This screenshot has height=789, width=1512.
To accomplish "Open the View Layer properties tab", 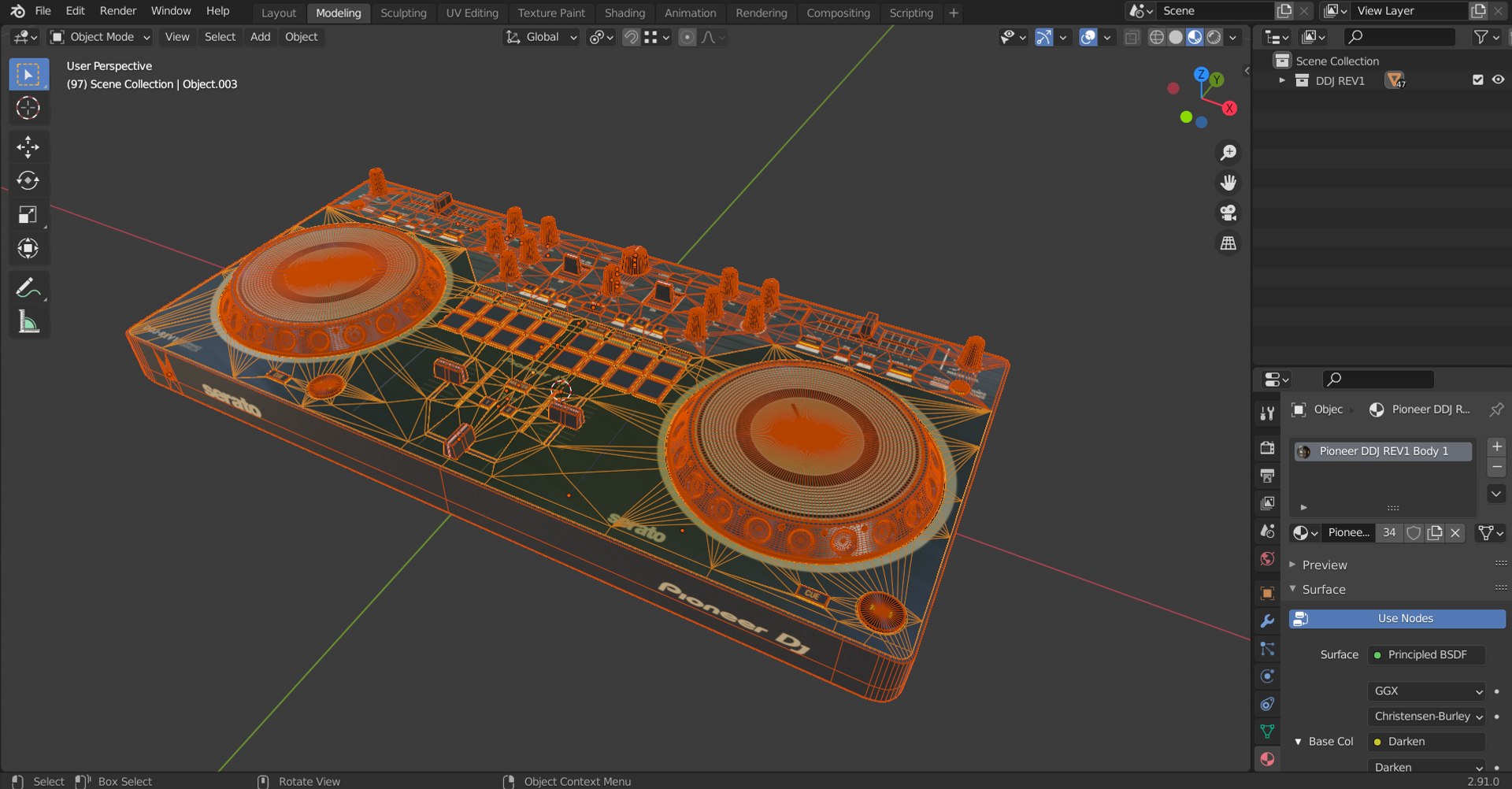I will click(x=1267, y=502).
